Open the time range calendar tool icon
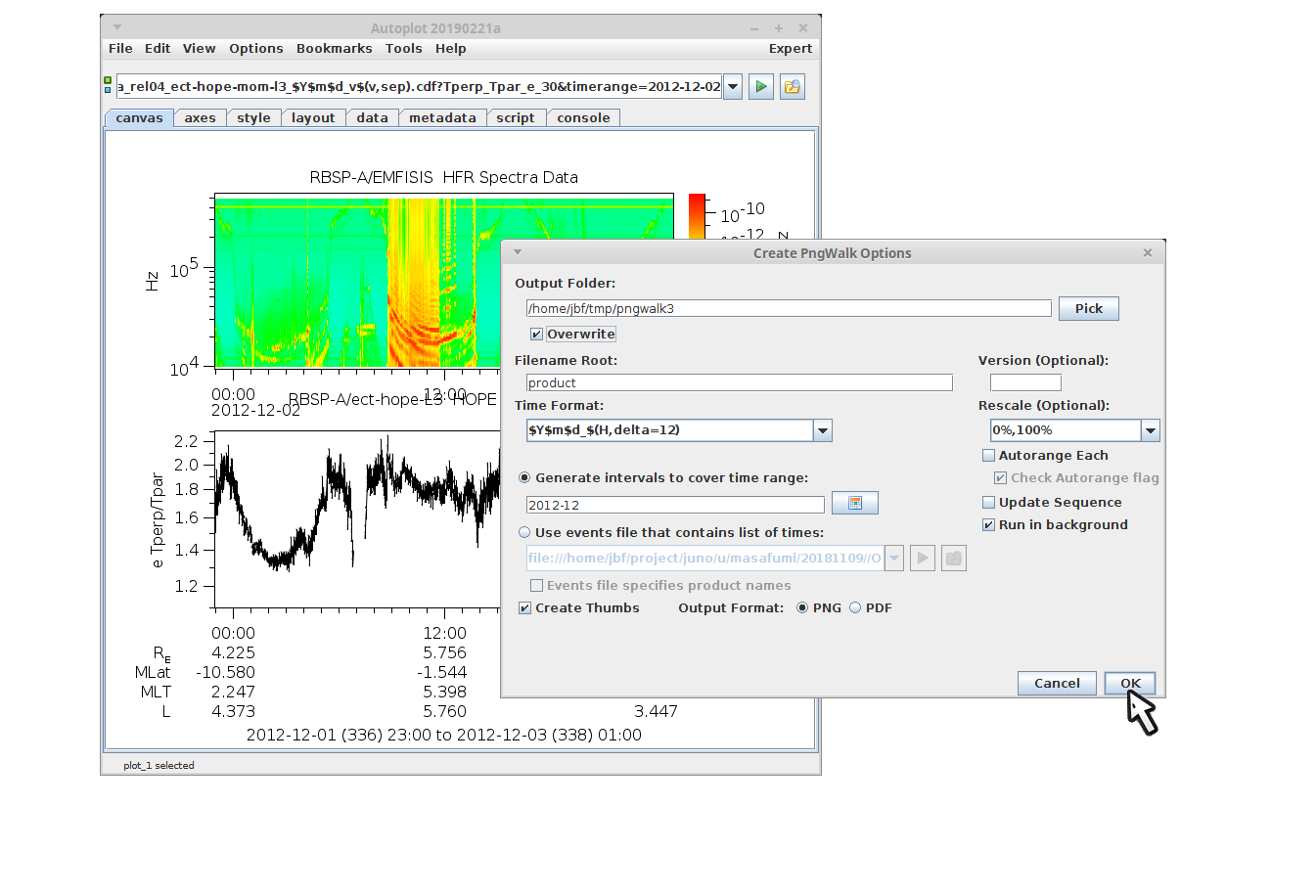Image resolution: width=1316 pixels, height=896 pixels. tap(854, 503)
